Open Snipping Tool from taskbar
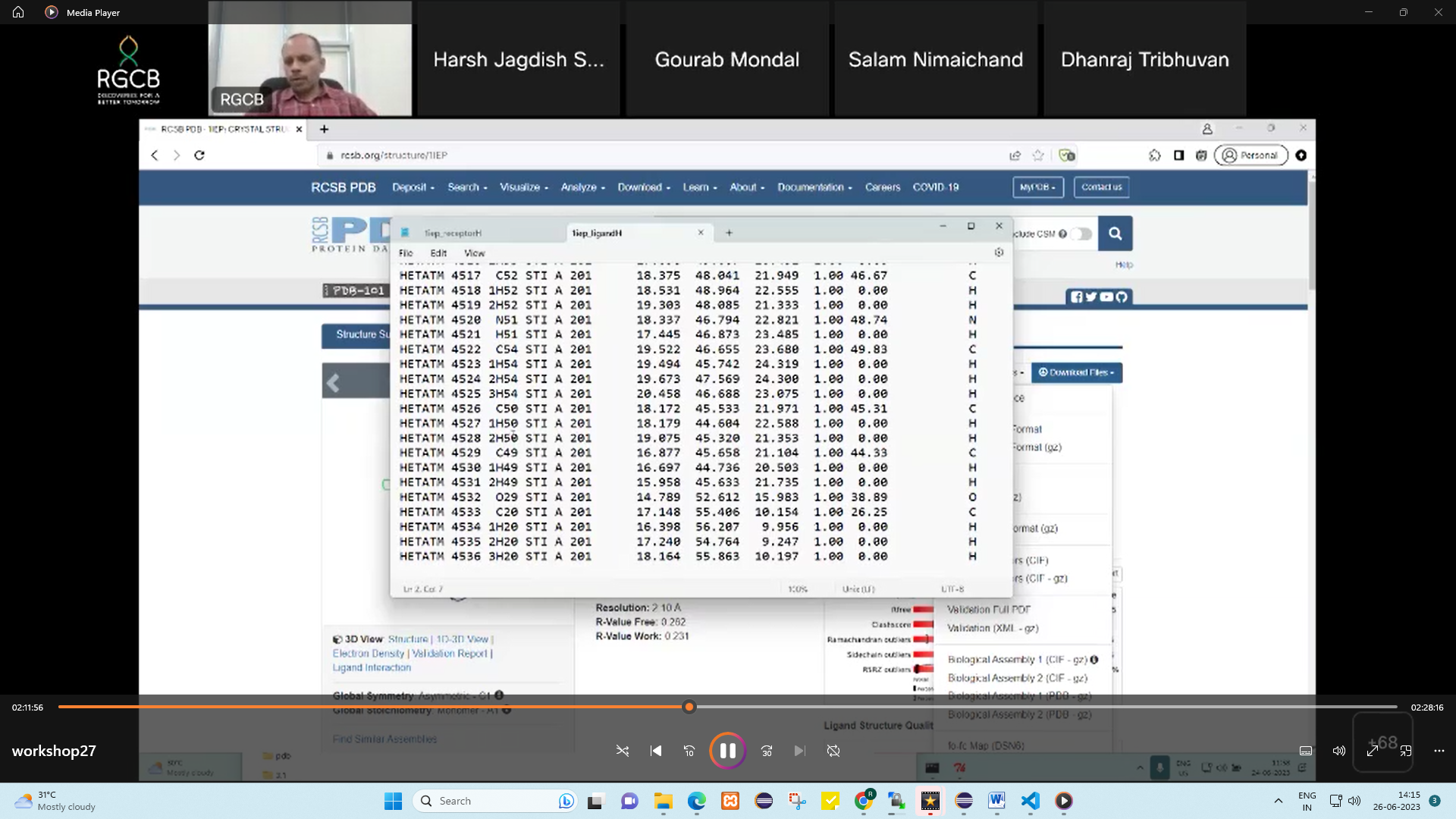Image resolution: width=1456 pixels, height=819 pixels. [797, 801]
